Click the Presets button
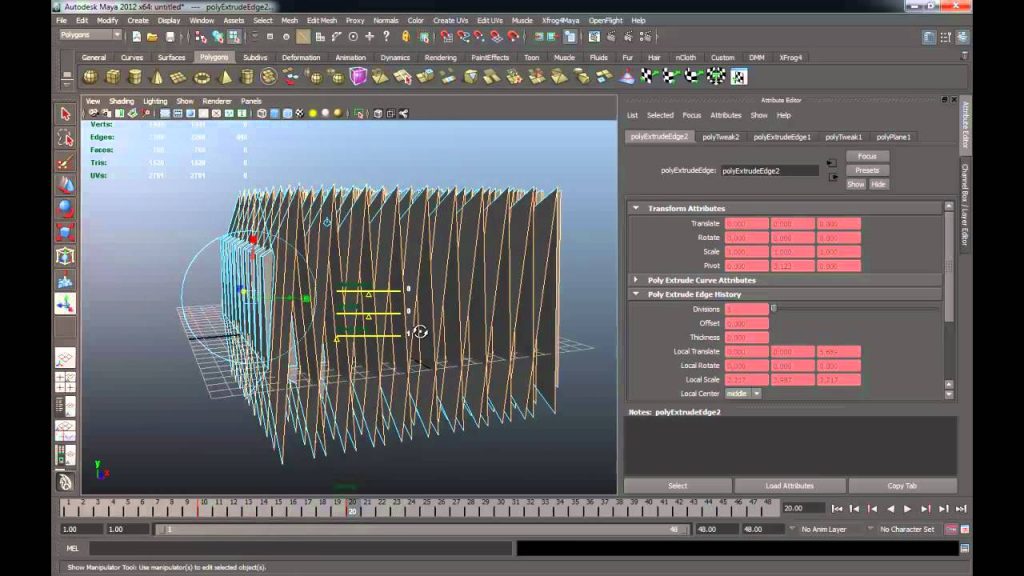Image resolution: width=1024 pixels, height=576 pixels. 867,170
